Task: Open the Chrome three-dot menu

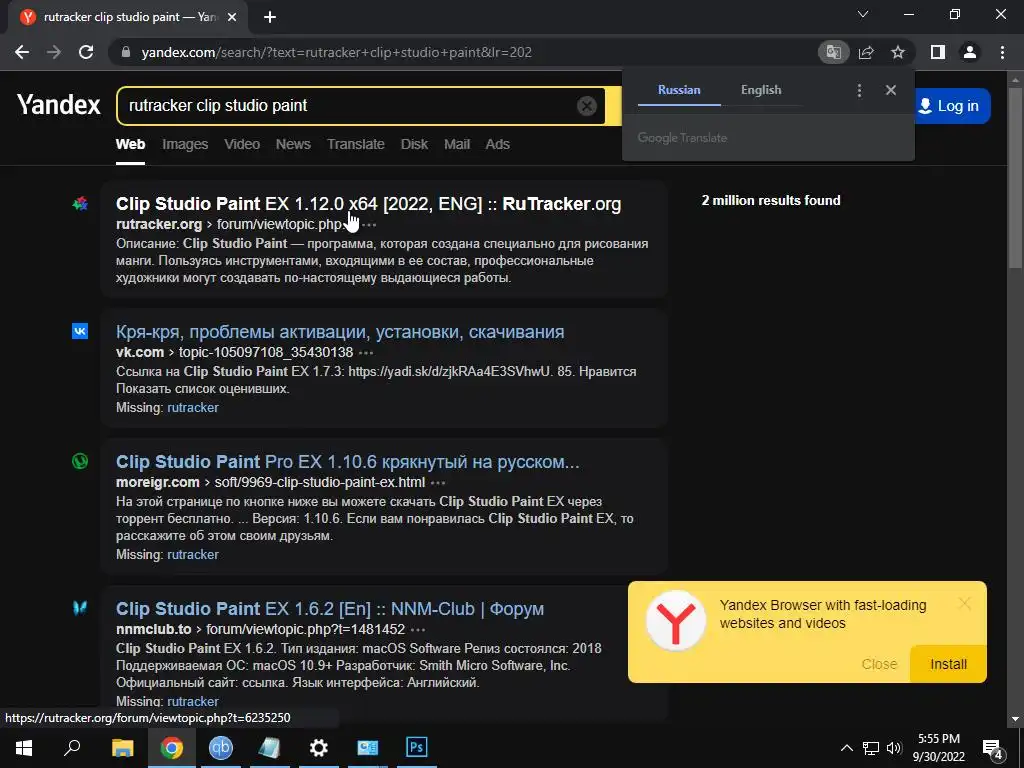Action: [1002, 52]
